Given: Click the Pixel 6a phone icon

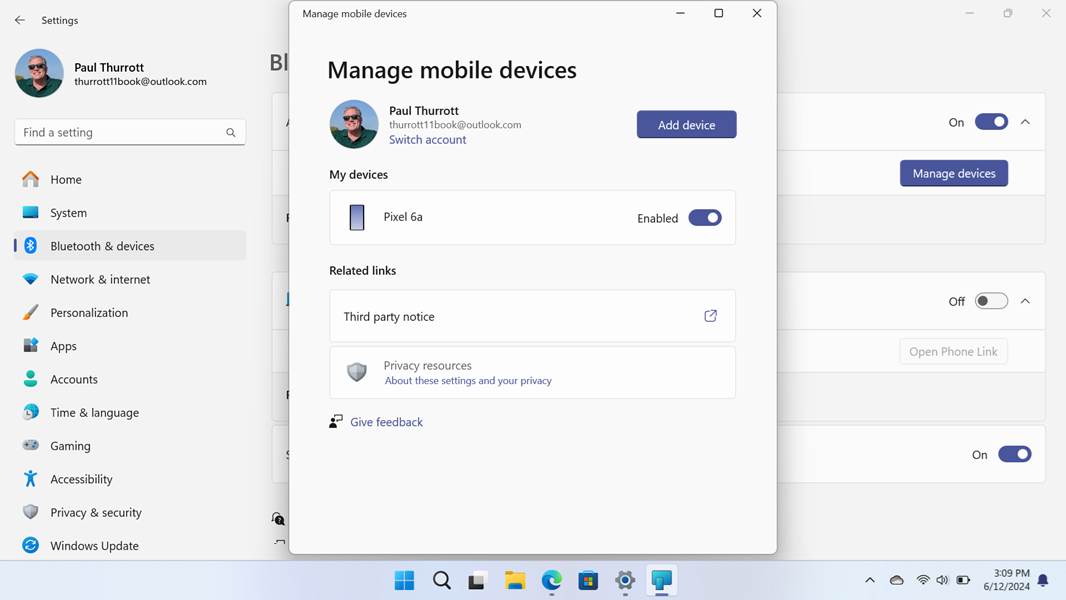Looking at the screenshot, I should pyautogui.click(x=357, y=217).
